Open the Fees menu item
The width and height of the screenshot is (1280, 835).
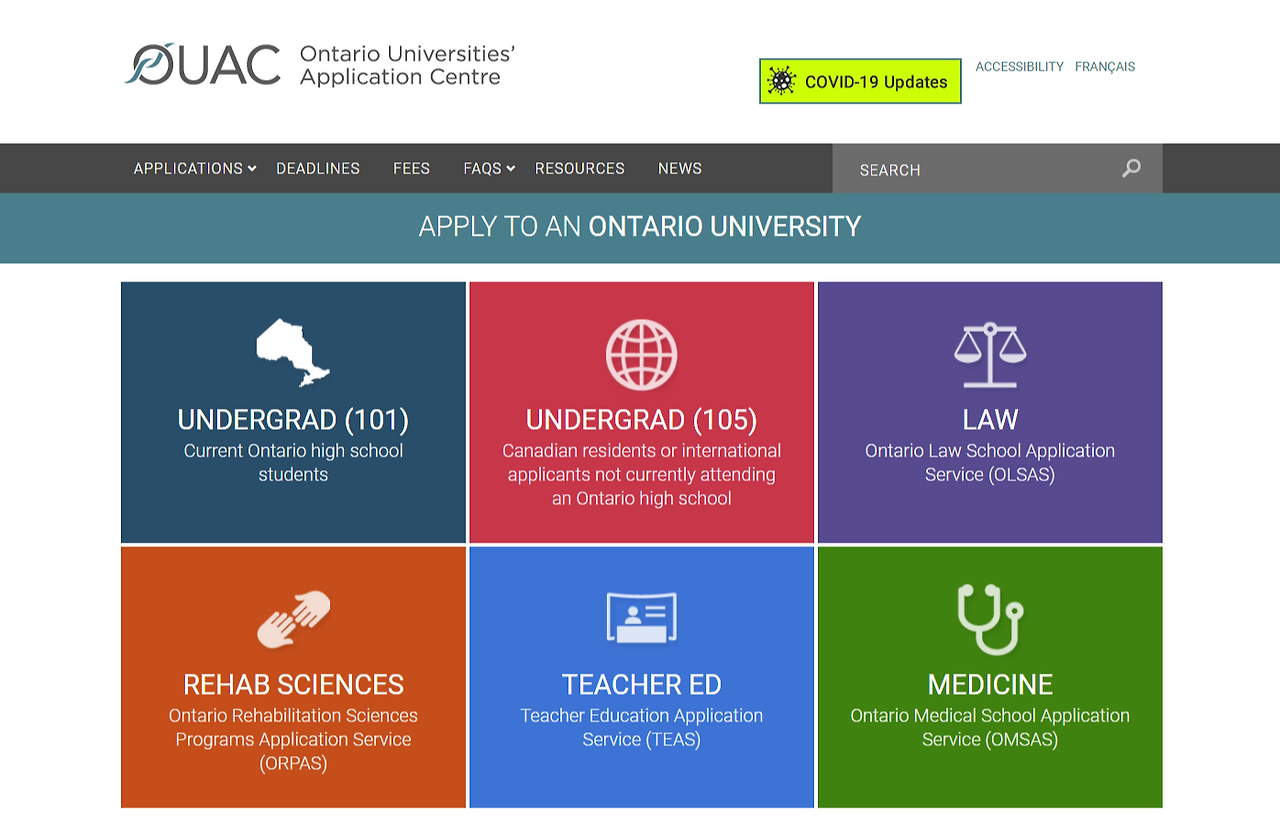pyautogui.click(x=411, y=168)
